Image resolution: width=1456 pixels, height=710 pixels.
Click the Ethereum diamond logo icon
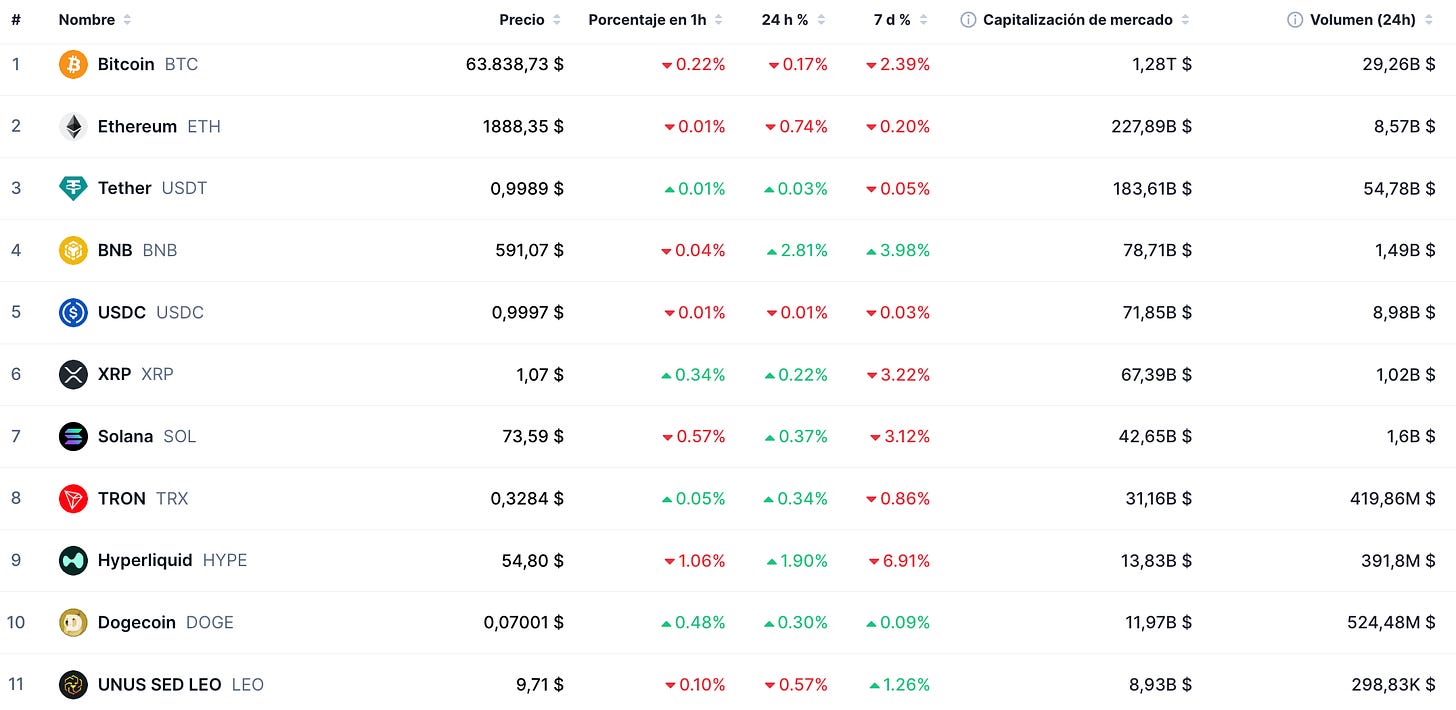pyautogui.click(x=73, y=127)
